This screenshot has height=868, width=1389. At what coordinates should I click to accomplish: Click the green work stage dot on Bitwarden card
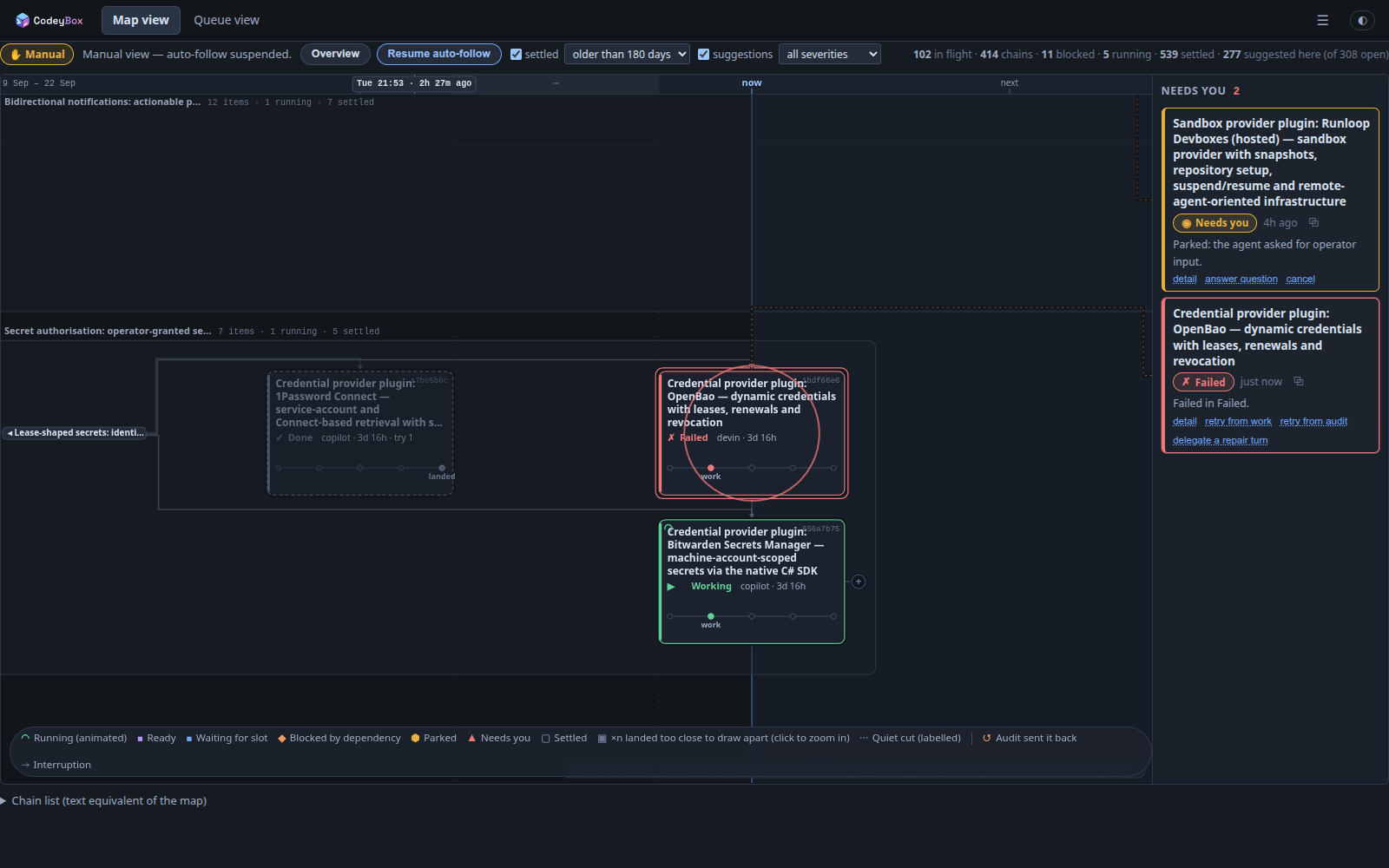(x=710, y=616)
